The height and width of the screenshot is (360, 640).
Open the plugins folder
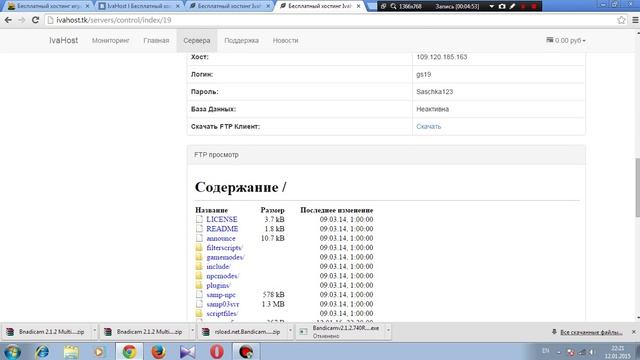(218, 285)
